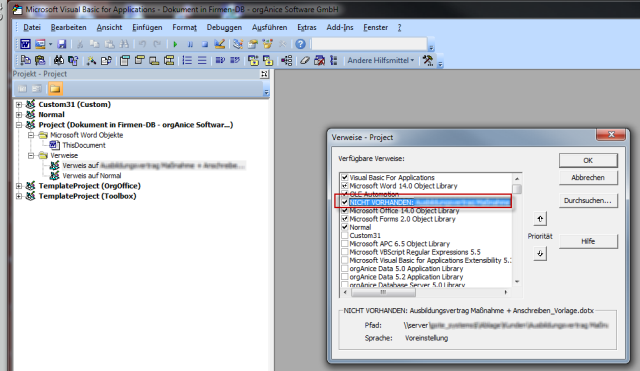
Task: Check the Custom31 reference checkbox
Action: coord(345,235)
